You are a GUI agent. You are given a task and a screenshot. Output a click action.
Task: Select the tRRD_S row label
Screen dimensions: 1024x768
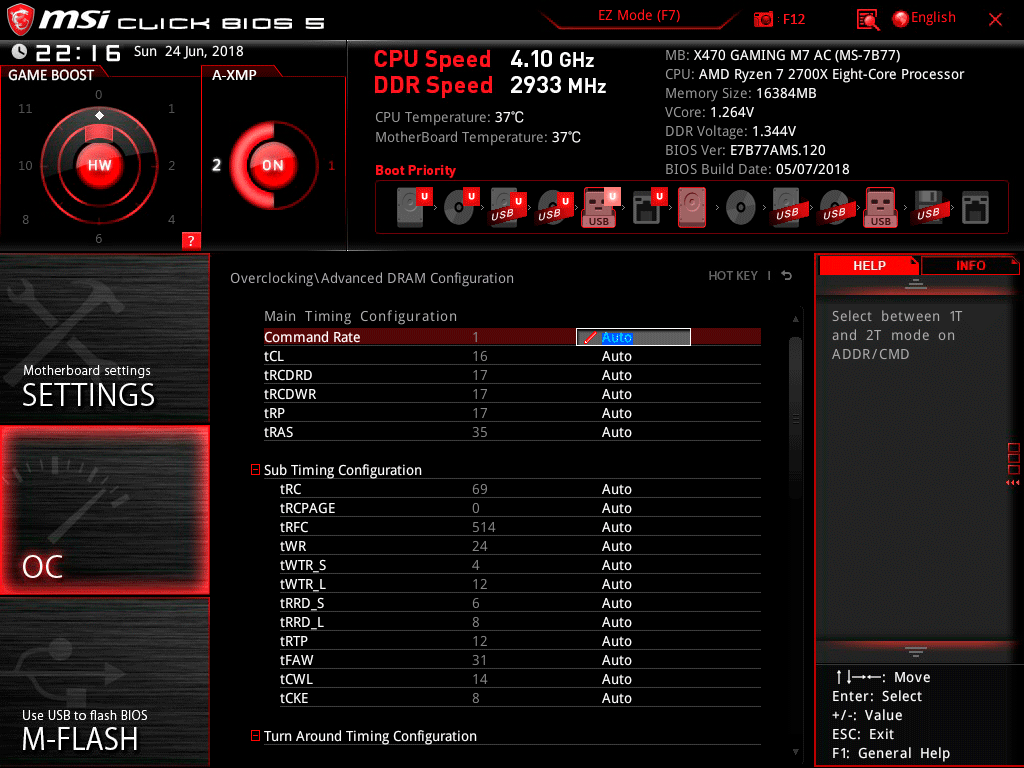pos(302,603)
